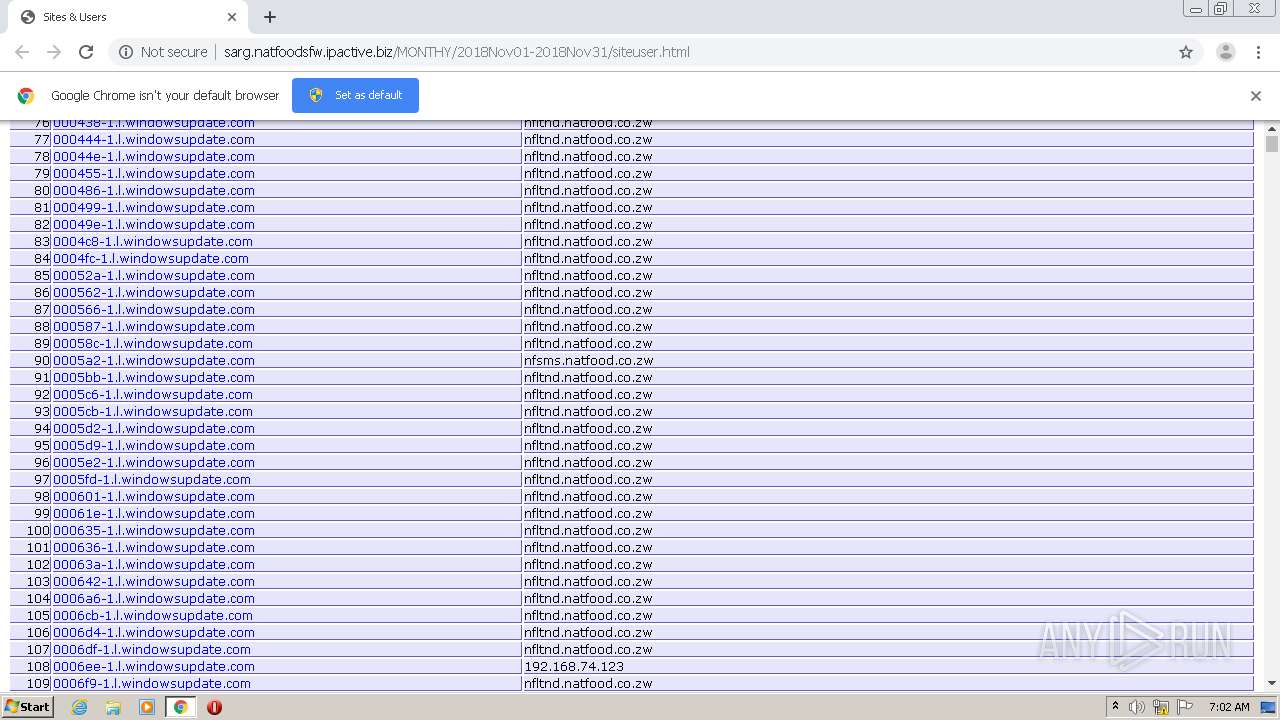
Task: Open link 0005d9-1.l.windowsupdate.com
Action: tap(154, 445)
